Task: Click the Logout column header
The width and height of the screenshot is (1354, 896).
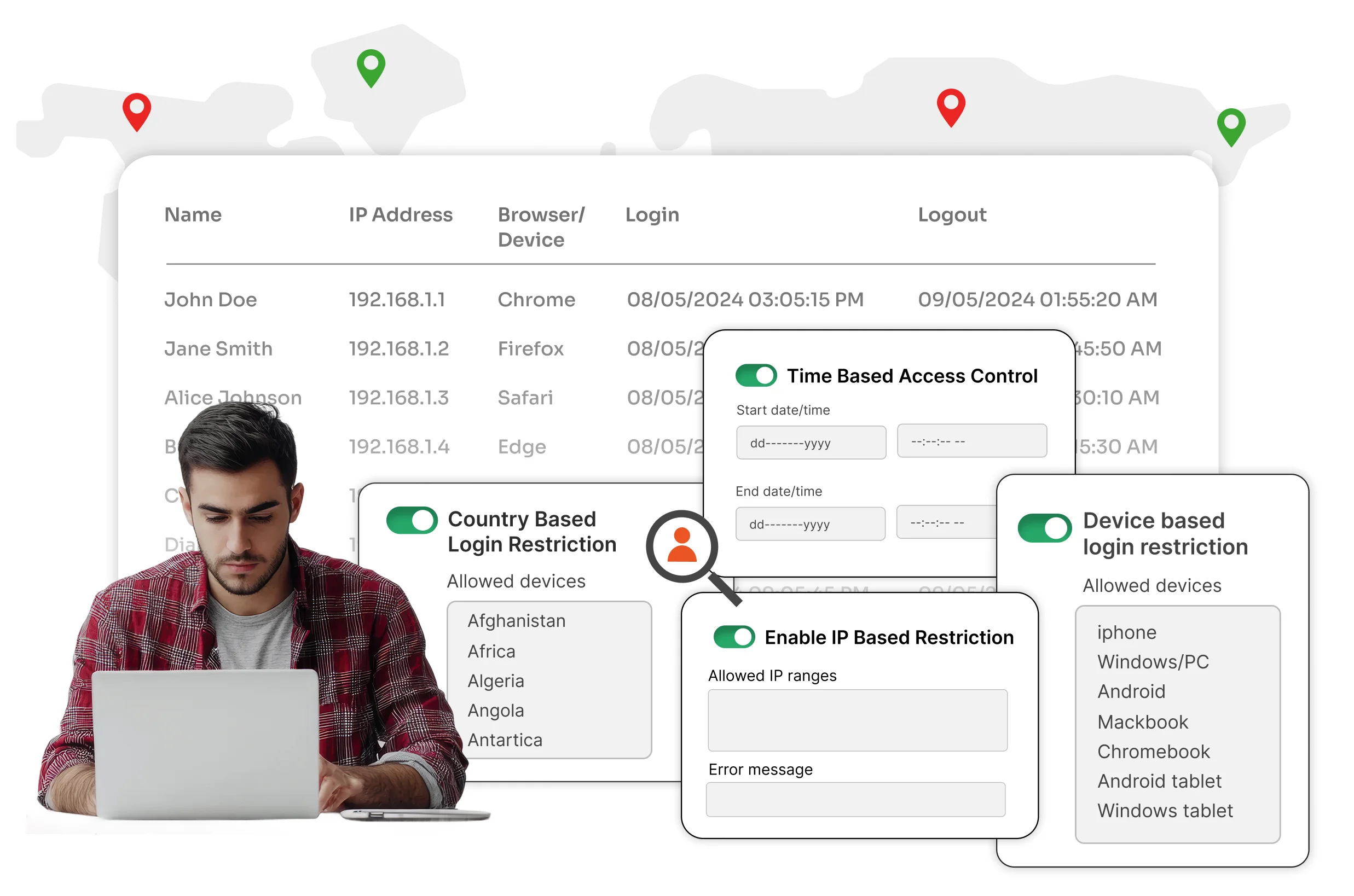Action: click(x=952, y=216)
